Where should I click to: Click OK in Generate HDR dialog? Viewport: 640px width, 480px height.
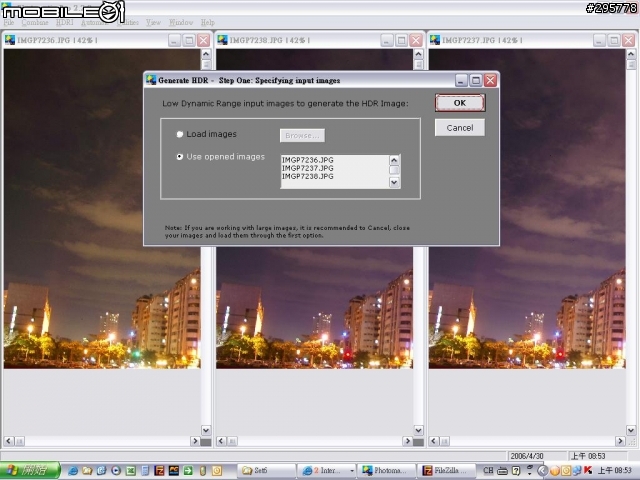click(460, 103)
